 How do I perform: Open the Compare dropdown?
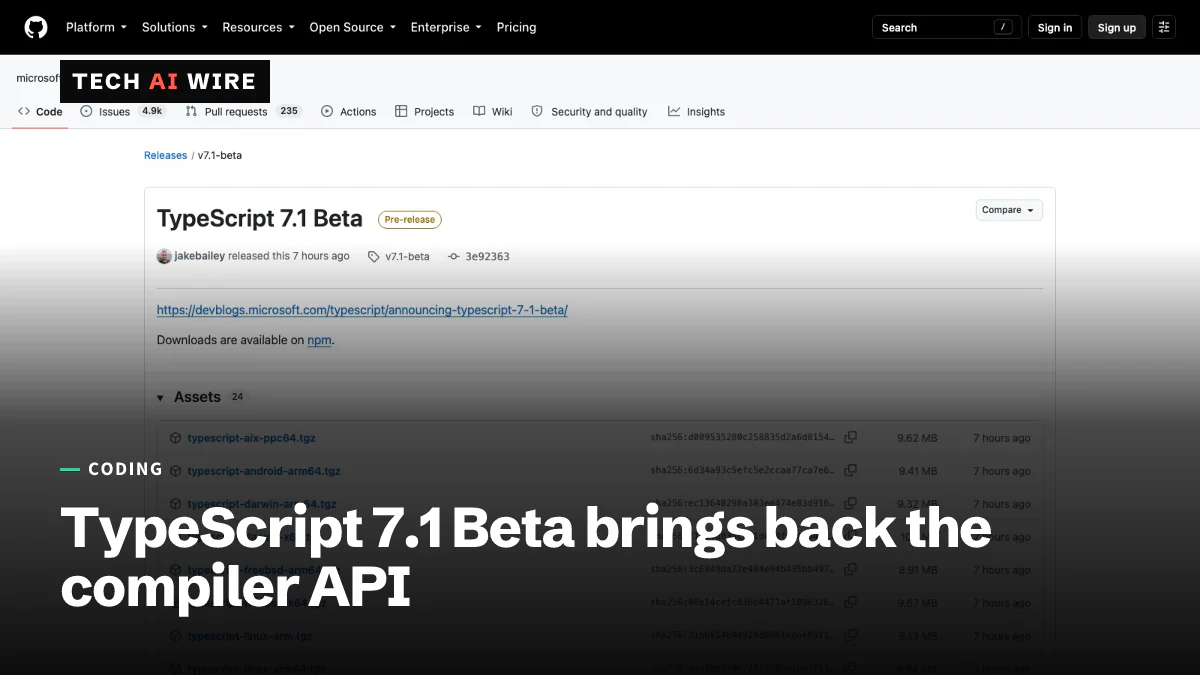click(1009, 210)
